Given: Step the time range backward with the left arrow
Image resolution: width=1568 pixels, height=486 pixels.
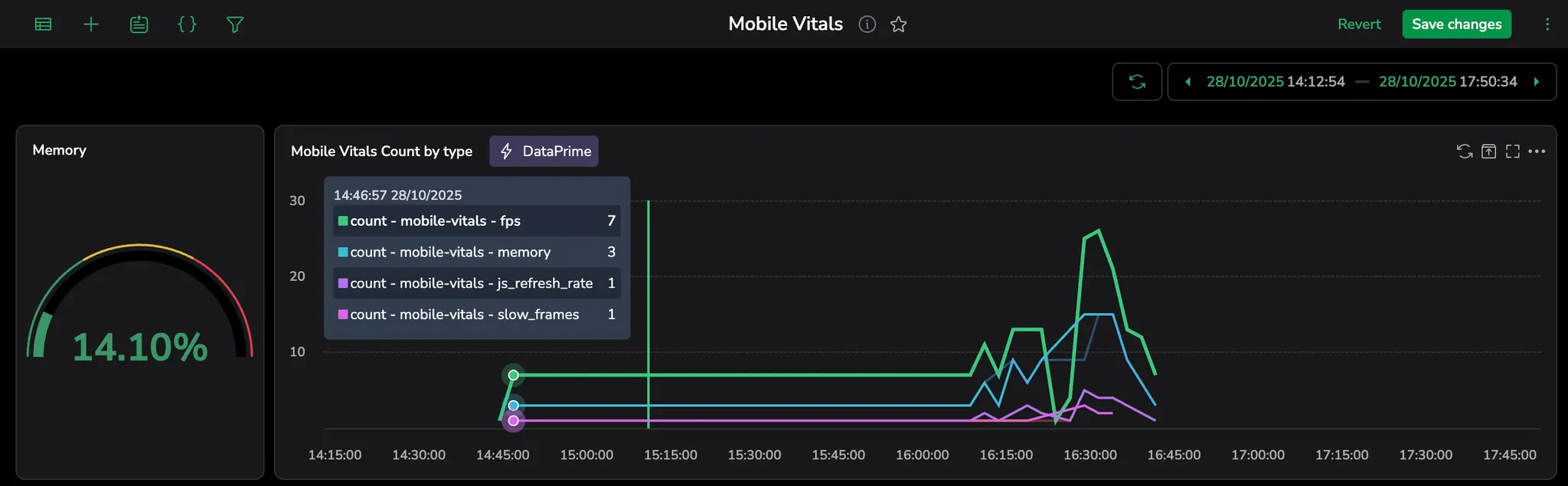Looking at the screenshot, I should (x=1187, y=82).
